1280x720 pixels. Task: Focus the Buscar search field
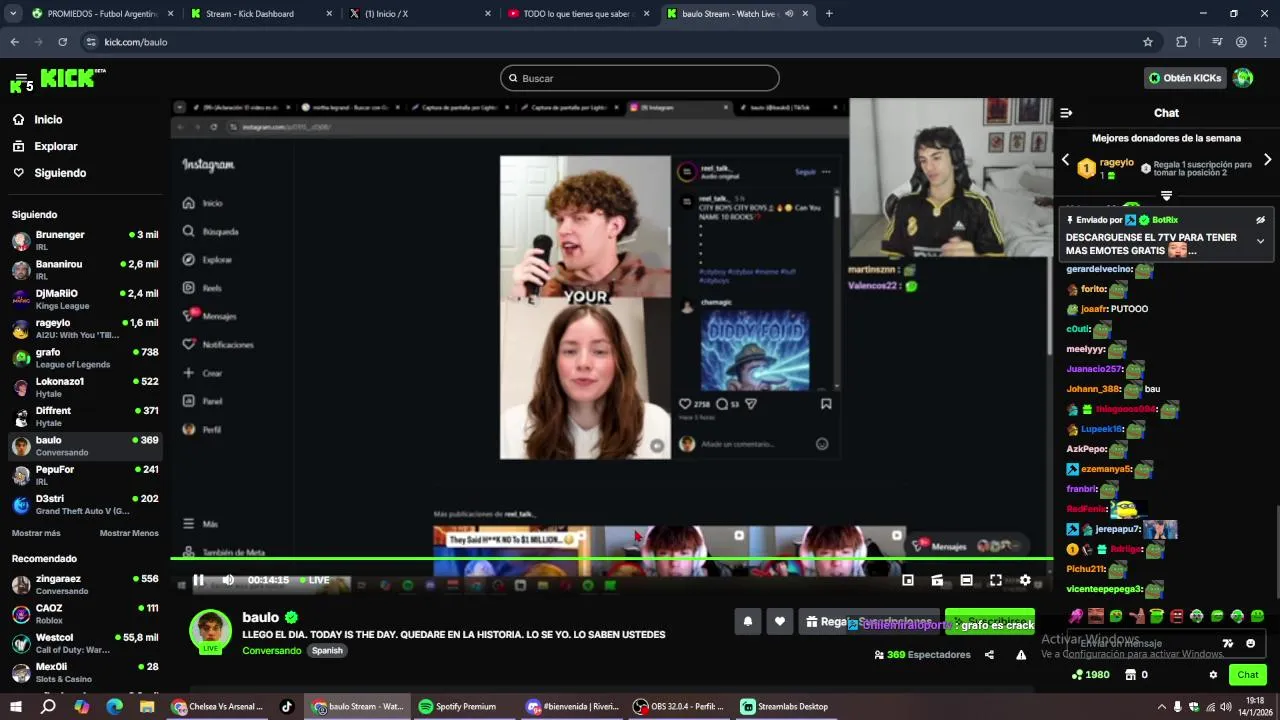point(640,78)
